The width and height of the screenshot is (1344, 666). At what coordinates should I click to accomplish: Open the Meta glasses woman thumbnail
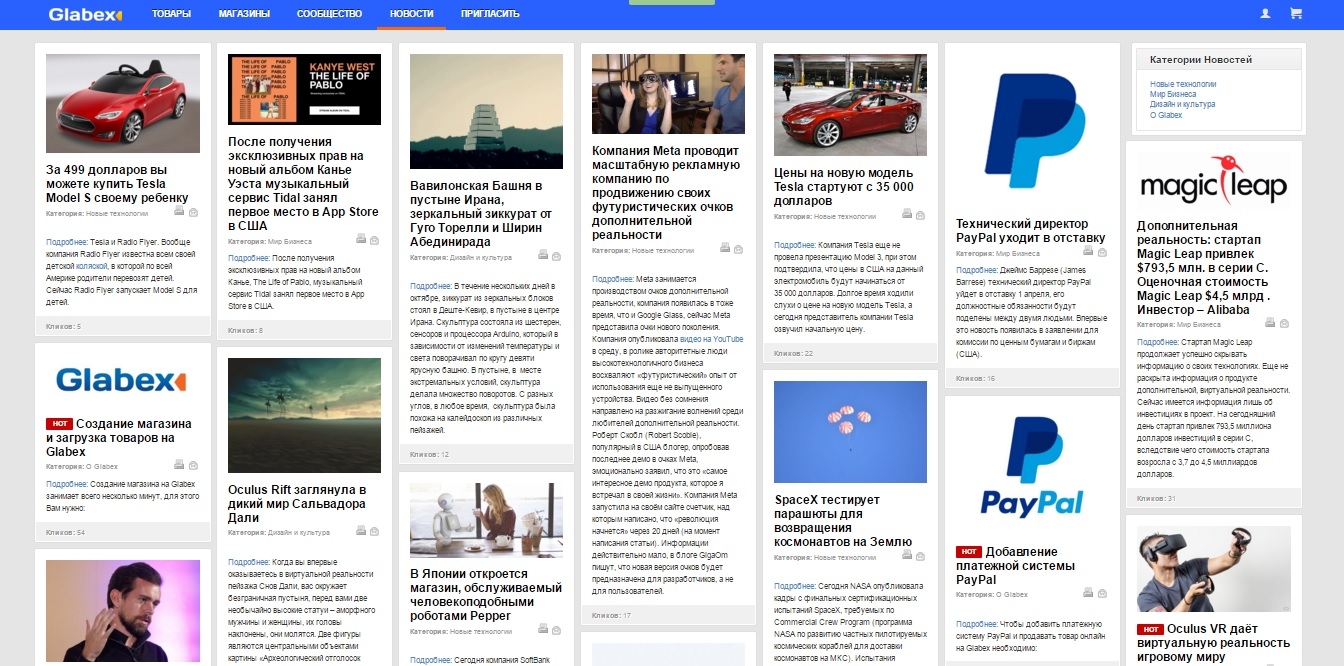[668, 94]
